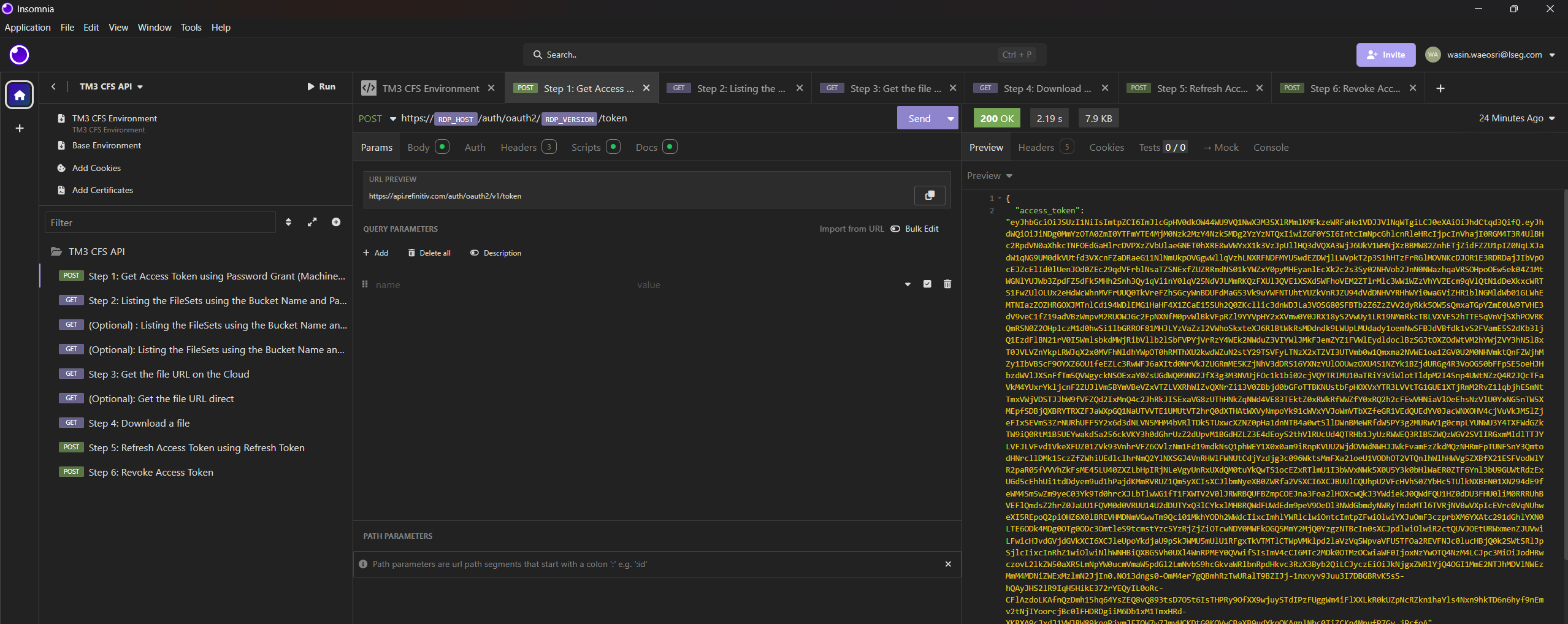
Task: Open the sort order icon next to Filter
Action: tap(289, 223)
